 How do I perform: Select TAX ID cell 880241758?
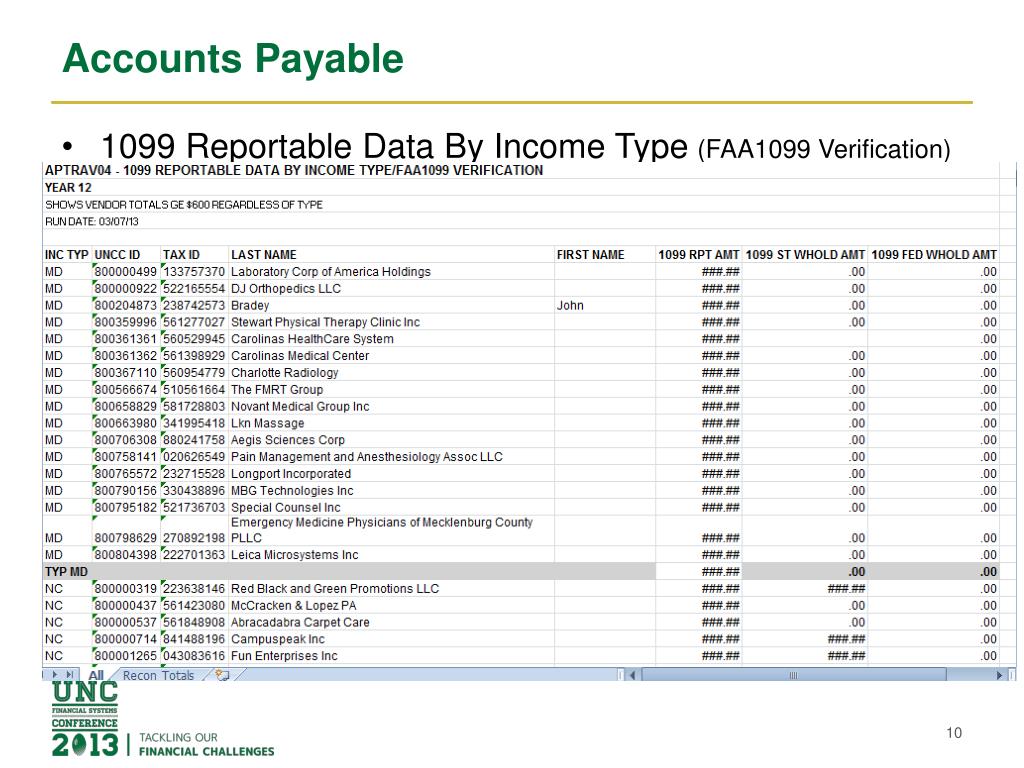194,440
